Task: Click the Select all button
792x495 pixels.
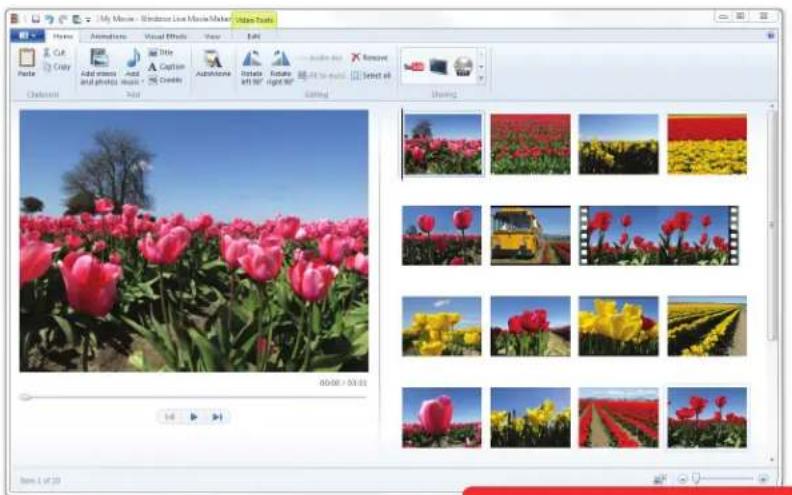Action: click(371, 76)
